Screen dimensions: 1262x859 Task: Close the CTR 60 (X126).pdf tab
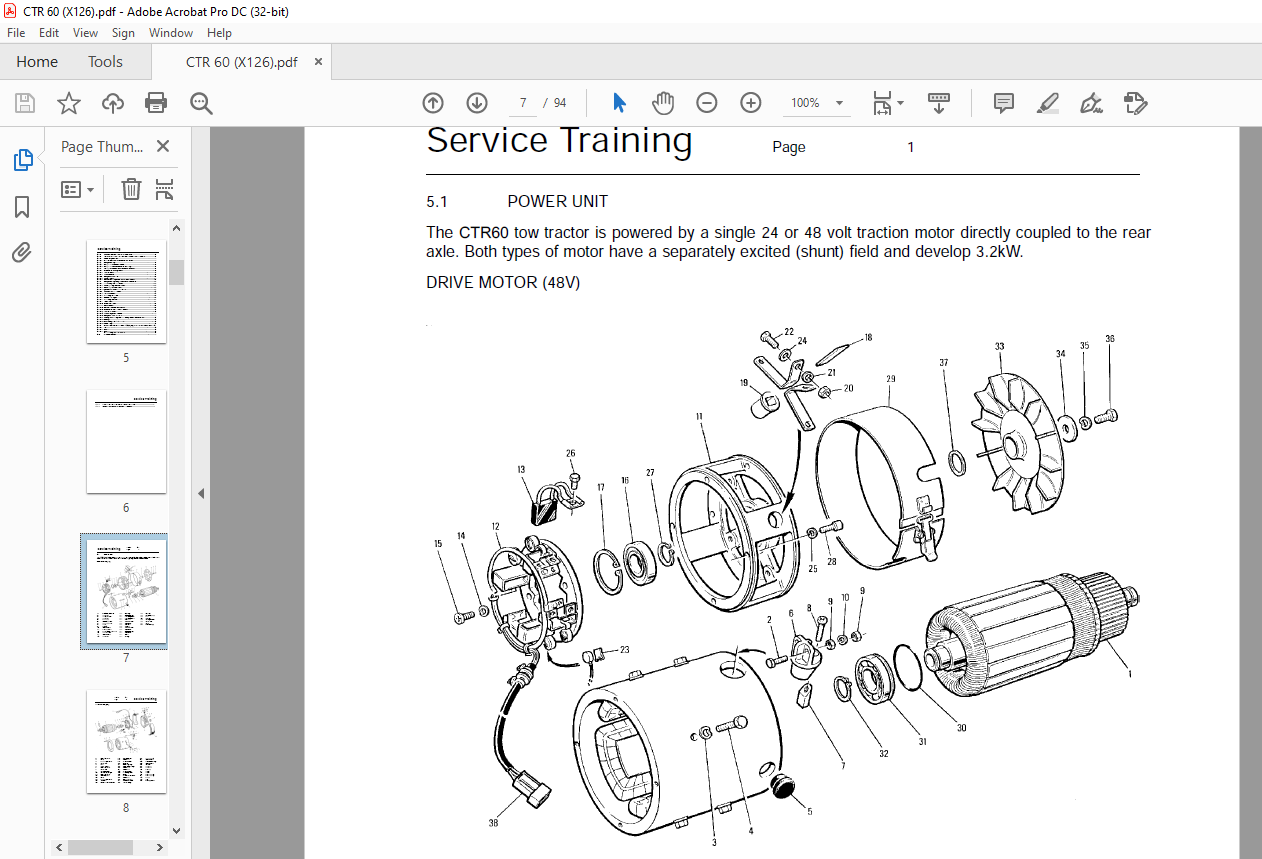click(x=319, y=62)
